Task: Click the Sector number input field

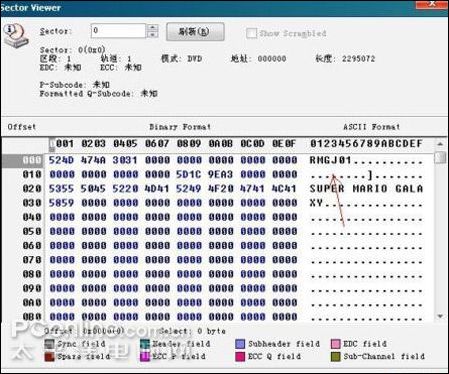Action: (118, 31)
